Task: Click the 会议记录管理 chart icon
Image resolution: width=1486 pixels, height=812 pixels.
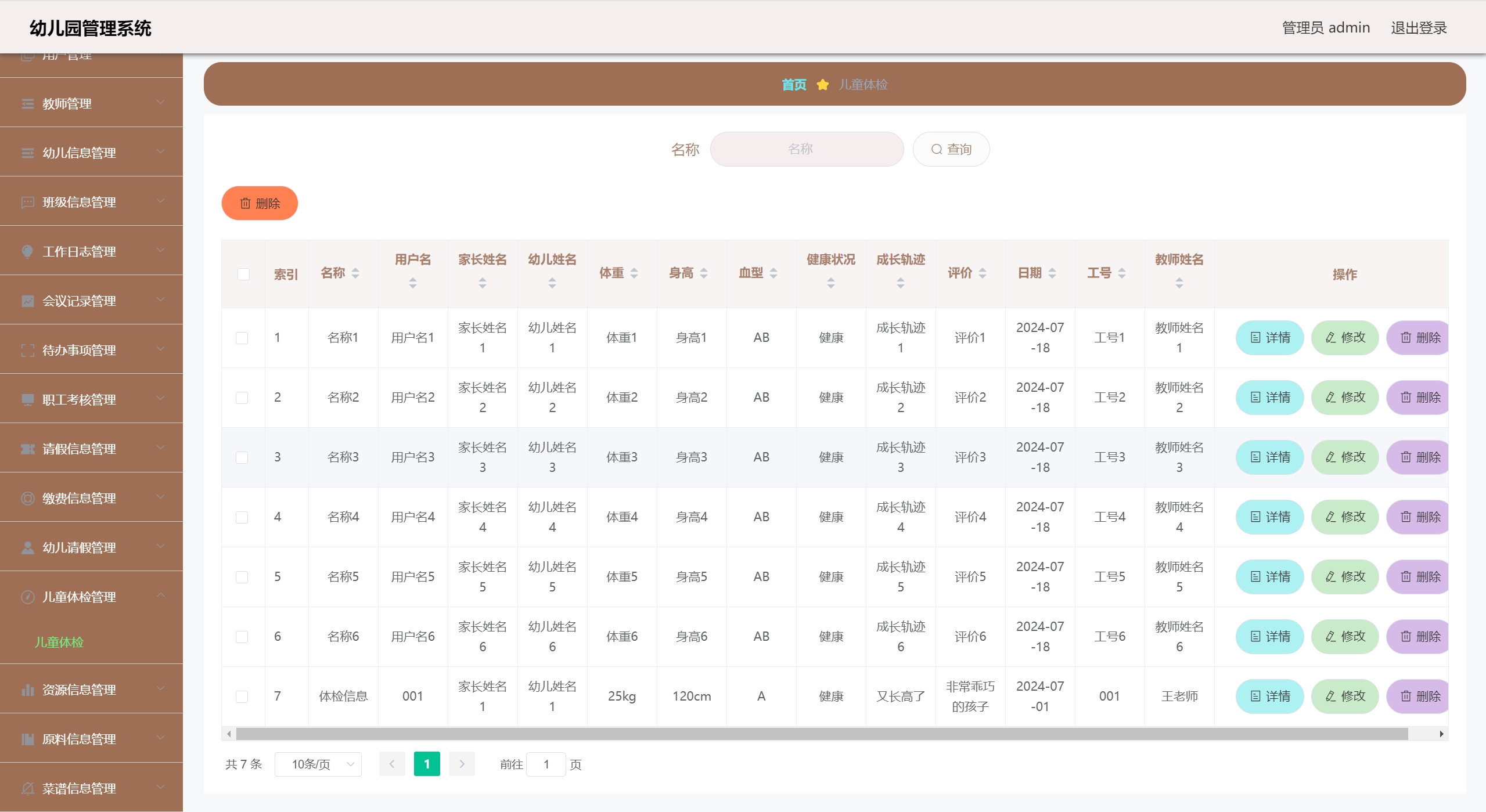Action: point(27,301)
